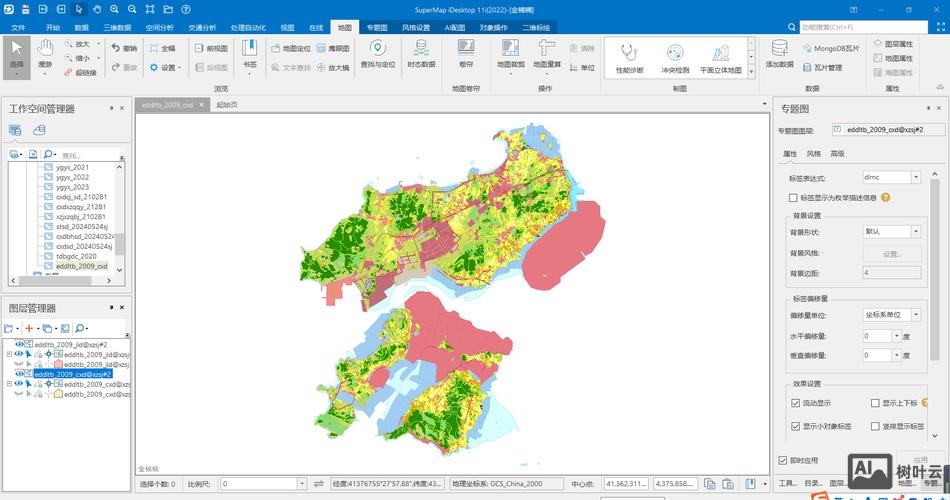Expand the 偏移量单位 dropdown
The width and height of the screenshot is (950, 500).
click(x=915, y=314)
